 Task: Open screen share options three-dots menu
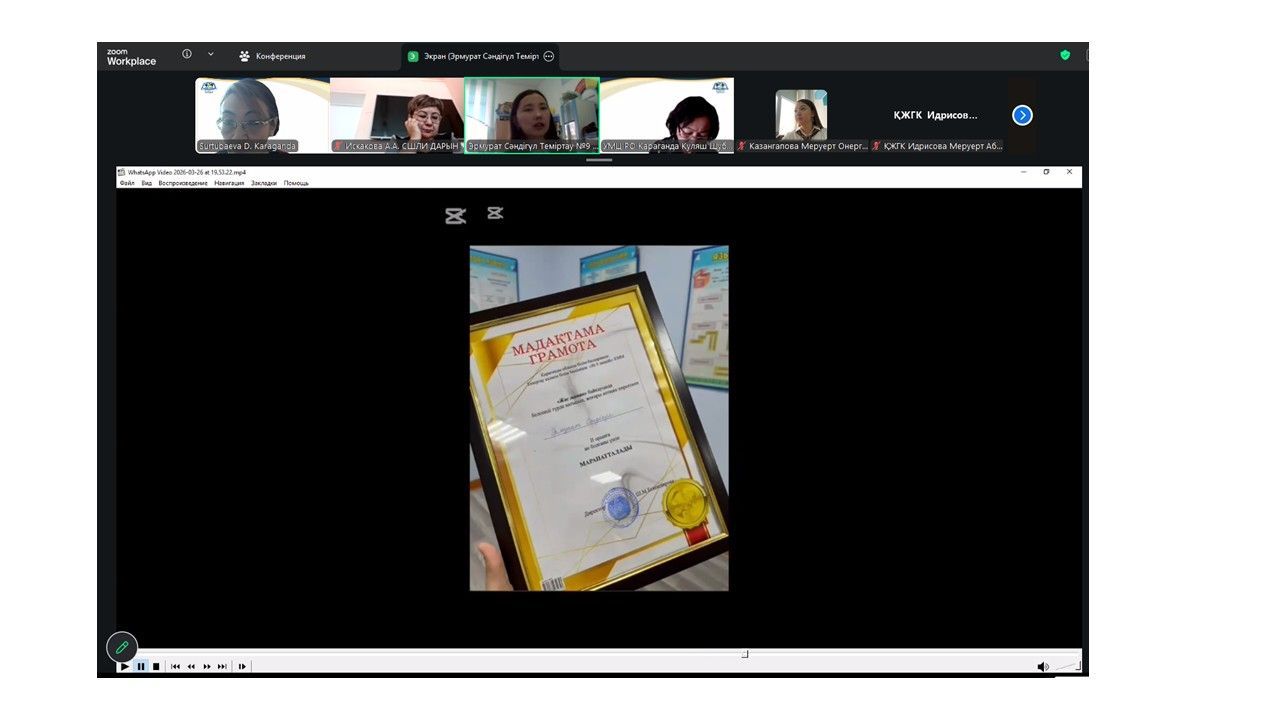[548, 56]
